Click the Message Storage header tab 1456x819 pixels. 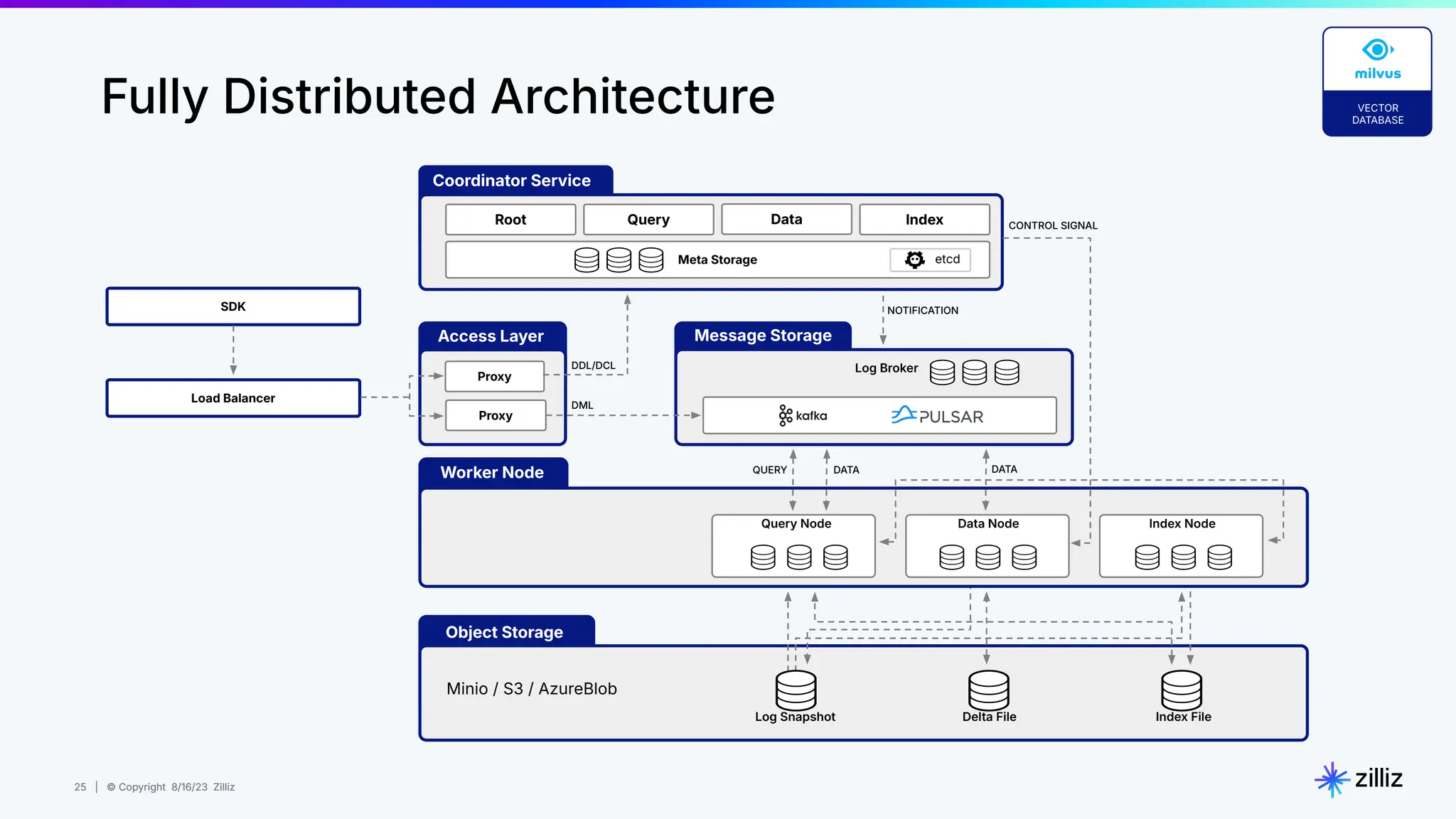763,336
